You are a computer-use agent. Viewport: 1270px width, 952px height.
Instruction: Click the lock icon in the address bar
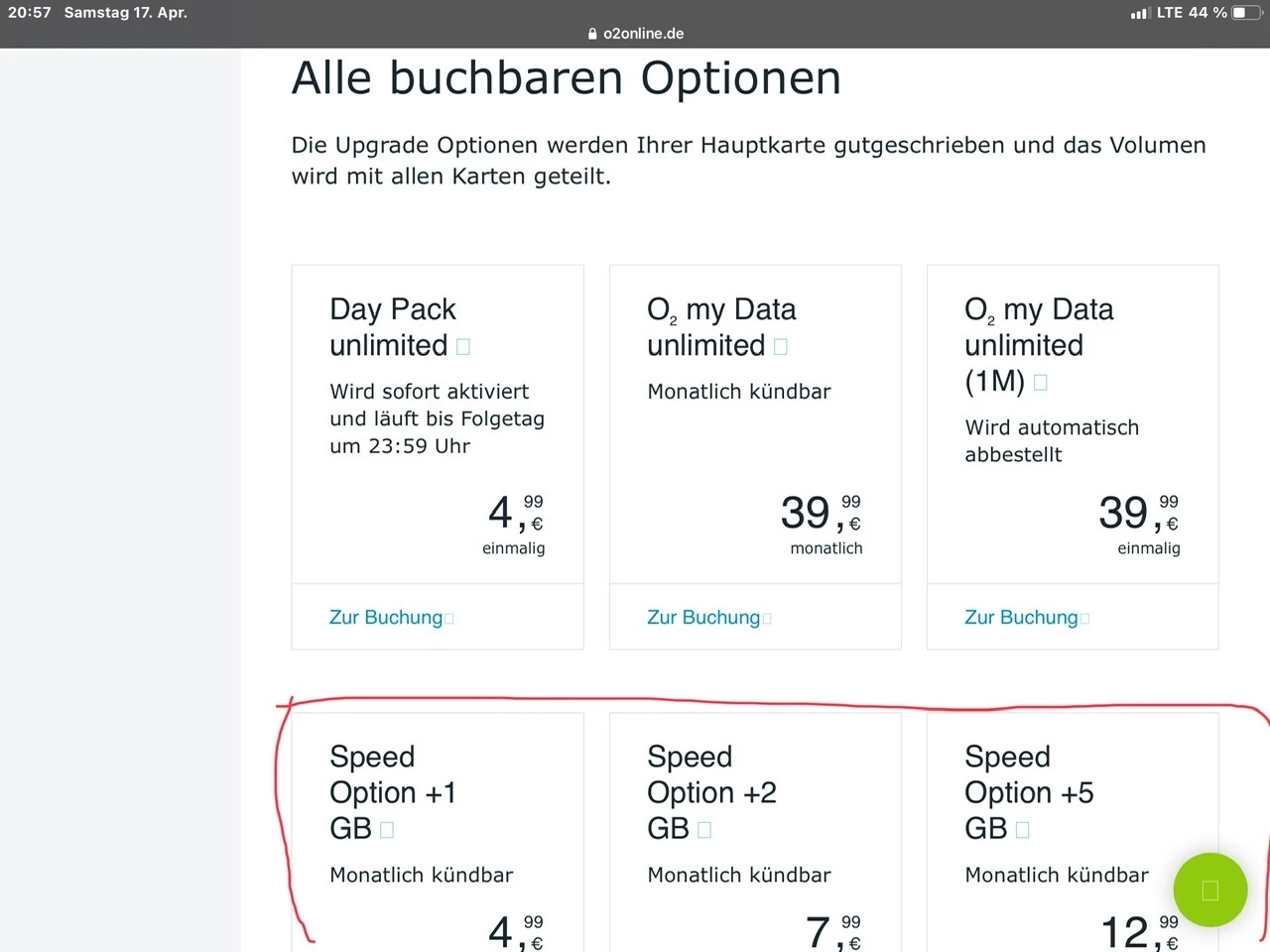click(593, 34)
